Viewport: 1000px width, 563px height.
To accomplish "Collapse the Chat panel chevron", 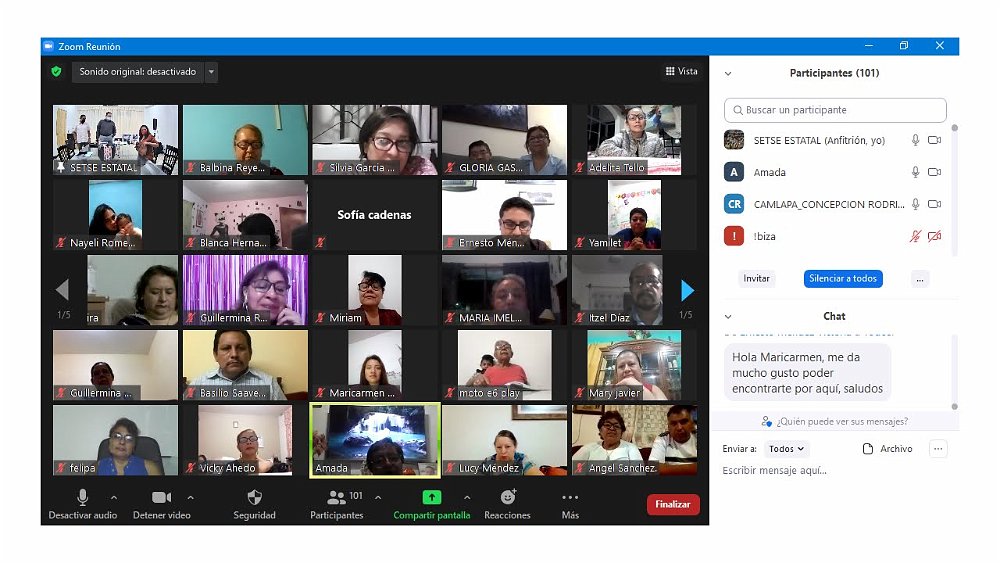I will (x=728, y=316).
